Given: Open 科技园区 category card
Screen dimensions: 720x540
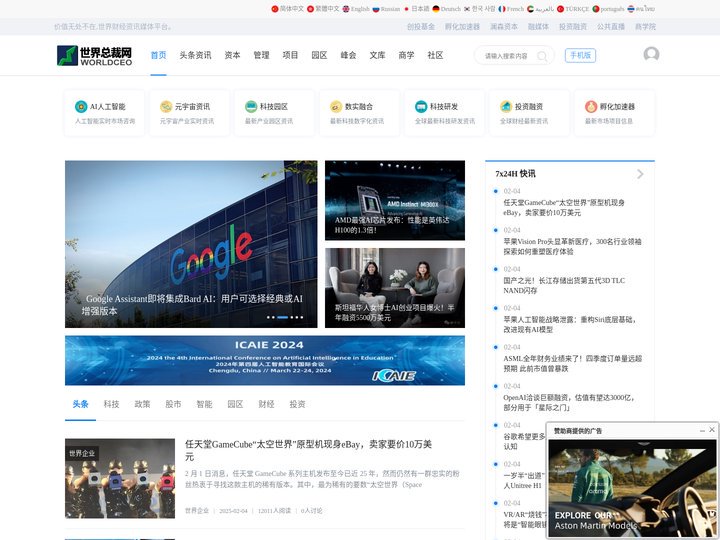Looking at the screenshot, I should pyautogui.click(x=274, y=113).
